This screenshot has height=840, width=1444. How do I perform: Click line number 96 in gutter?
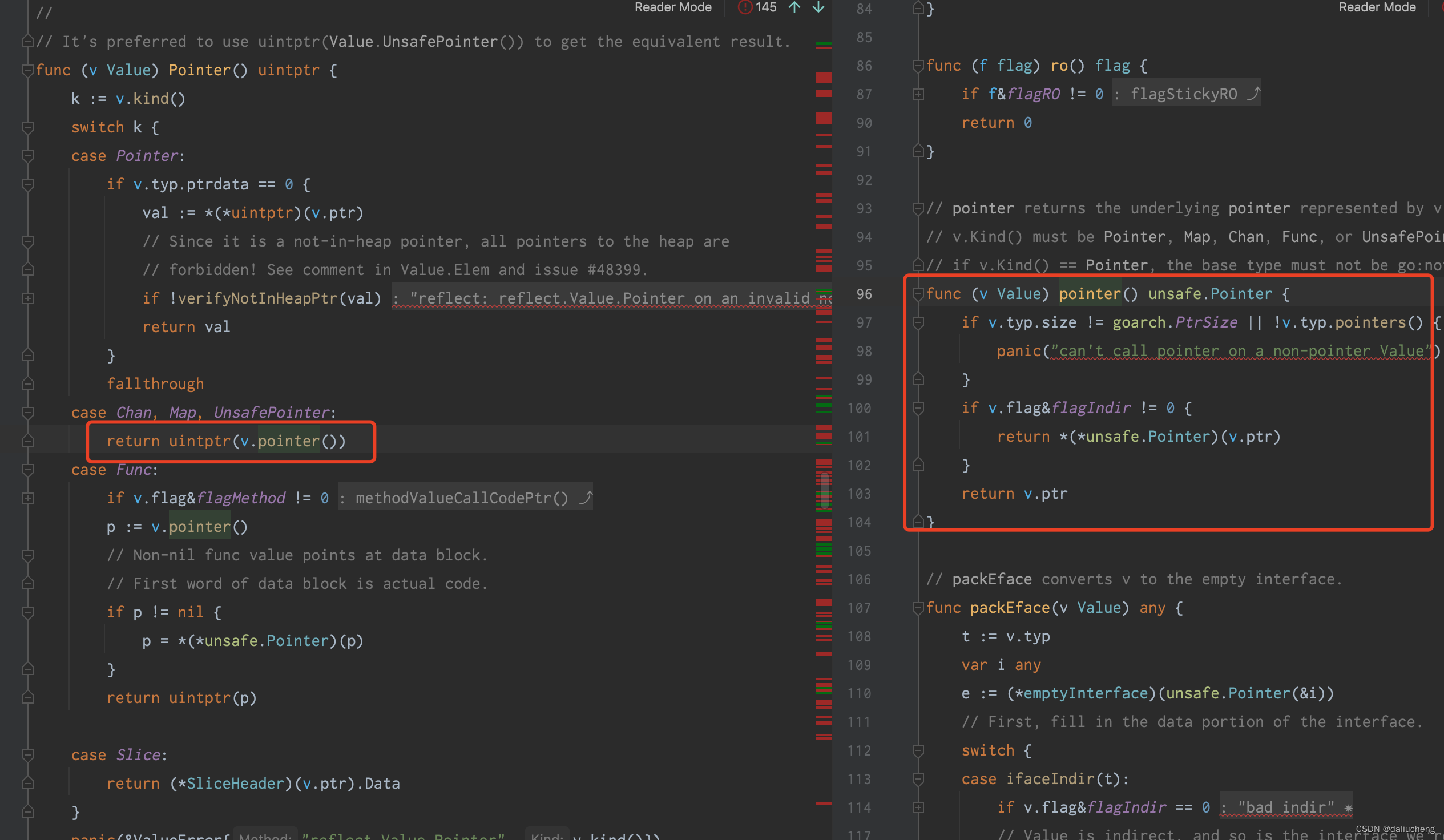[864, 294]
